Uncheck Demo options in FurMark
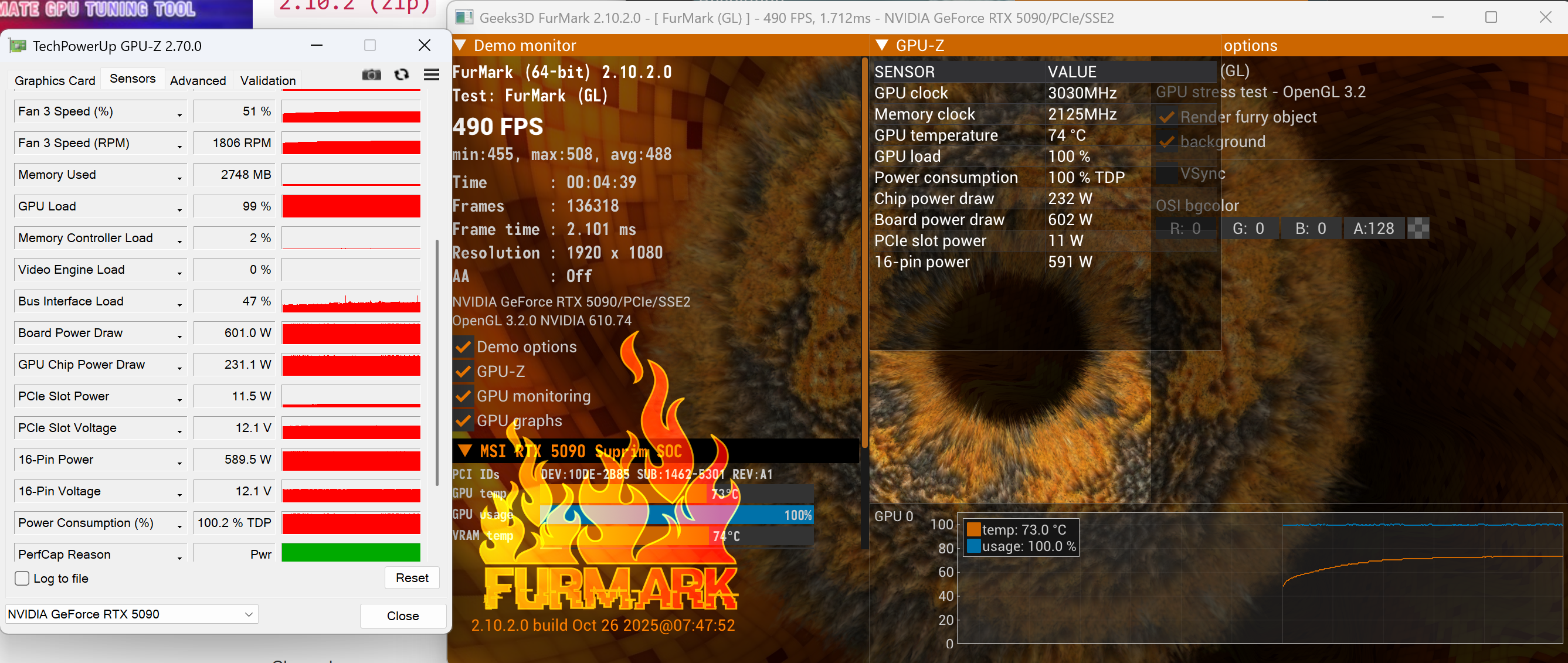Viewport: 1568px width, 663px height. 463,346
